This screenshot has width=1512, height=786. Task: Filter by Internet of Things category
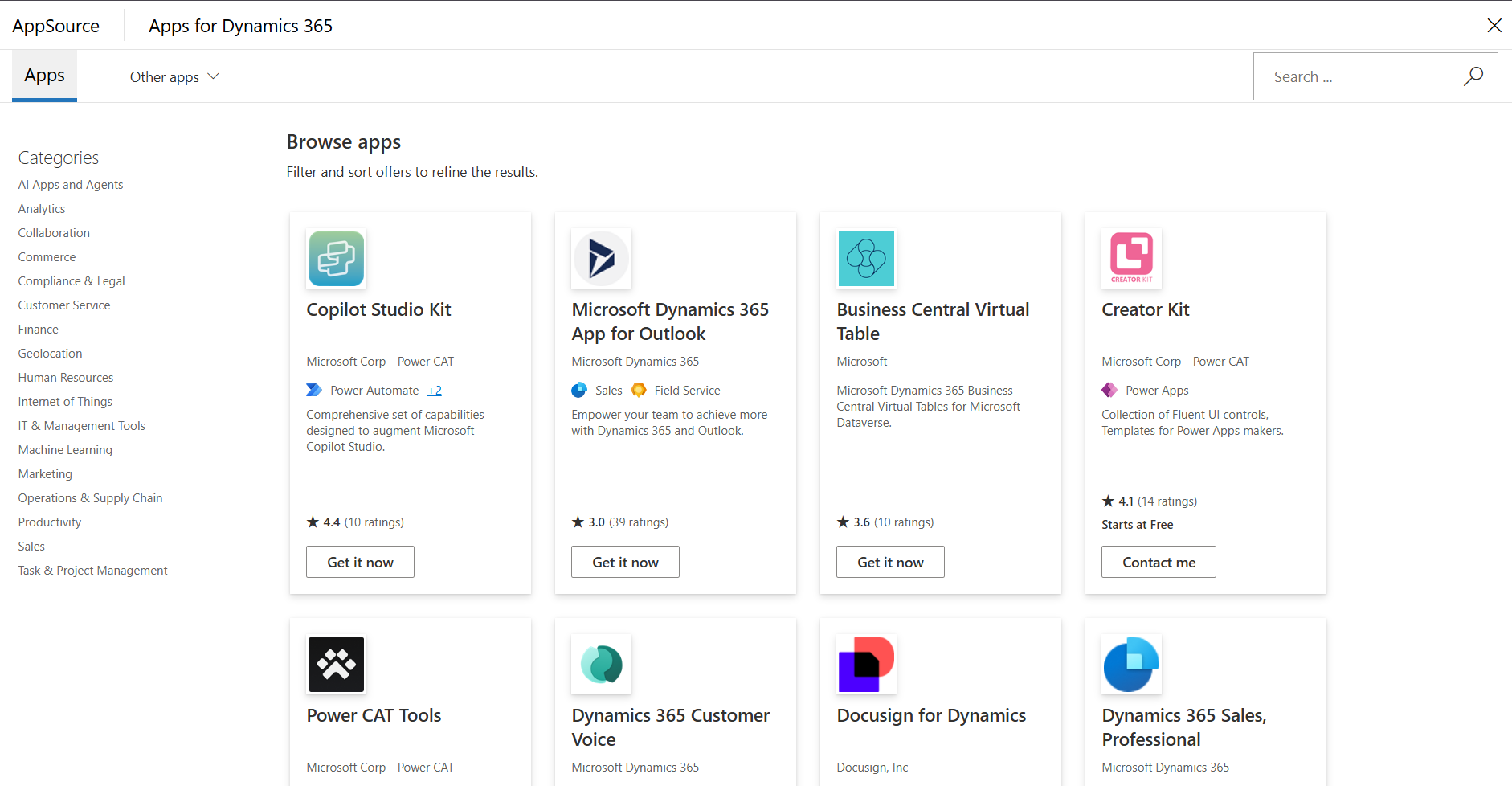[x=65, y=402]
